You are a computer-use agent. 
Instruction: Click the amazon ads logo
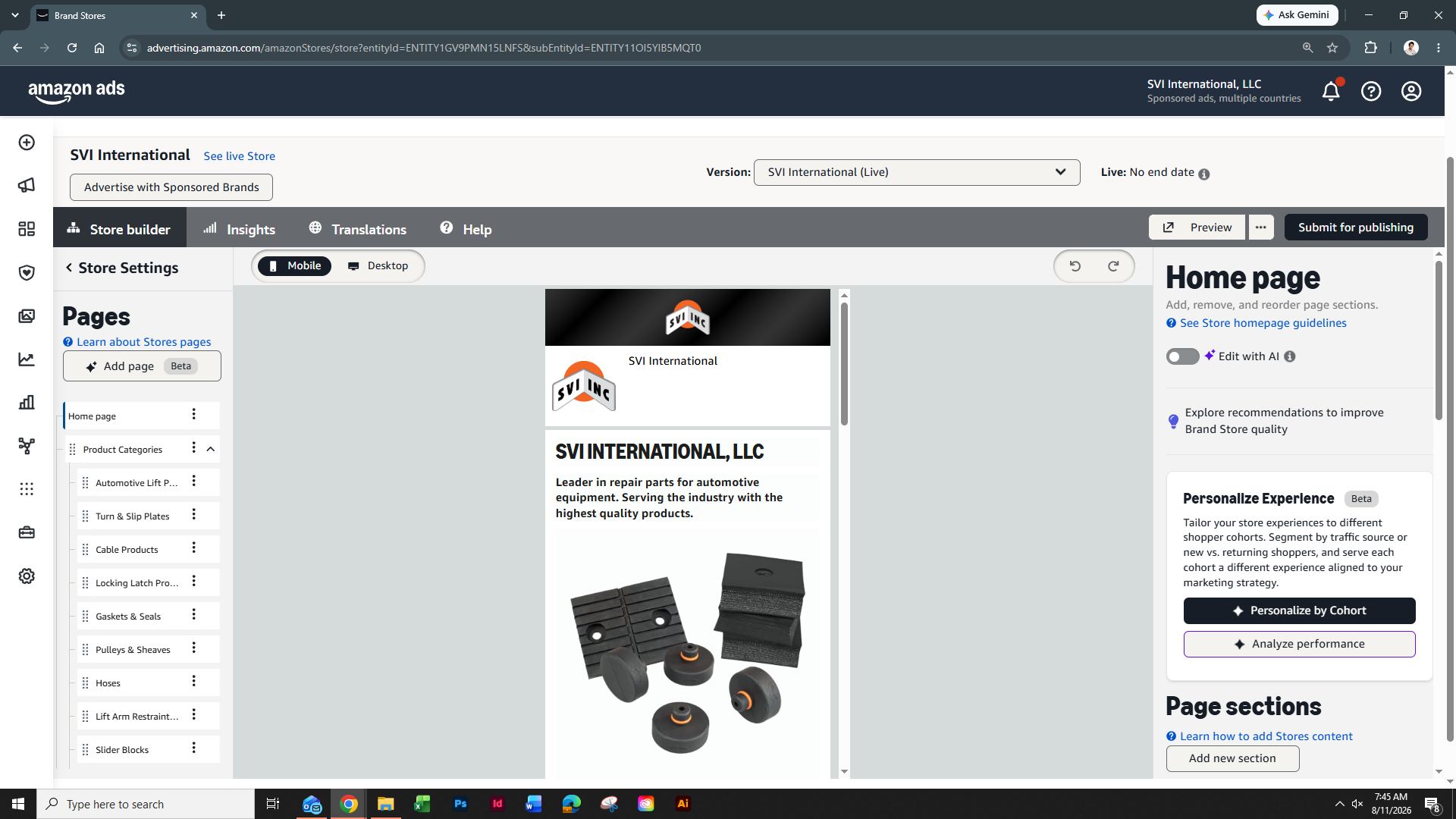77,91
